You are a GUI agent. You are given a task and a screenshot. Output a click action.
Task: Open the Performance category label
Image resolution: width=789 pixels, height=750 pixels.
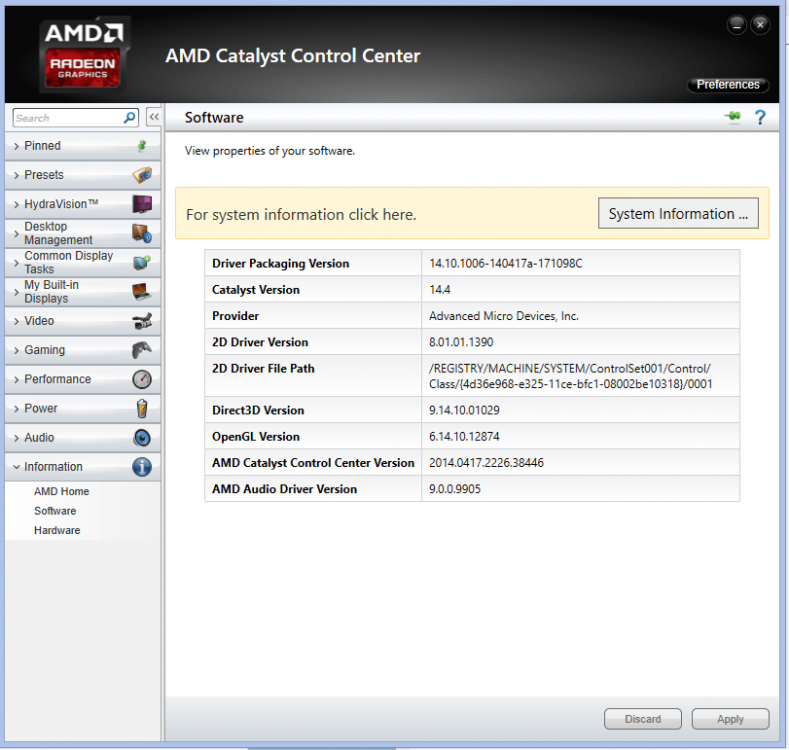[58, 379]
